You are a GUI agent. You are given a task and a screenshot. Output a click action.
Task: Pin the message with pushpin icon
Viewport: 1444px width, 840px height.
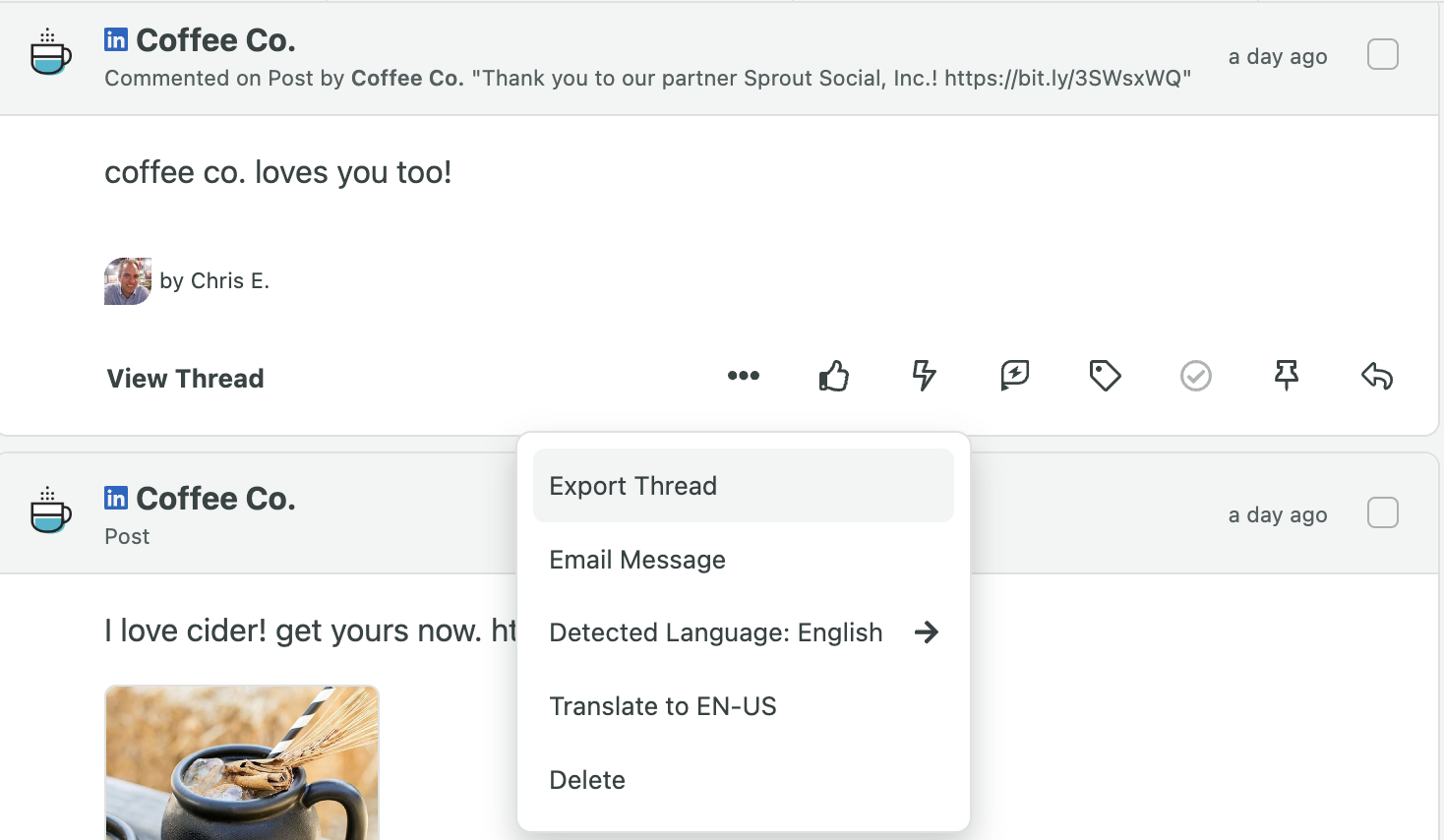(1287, 376)
